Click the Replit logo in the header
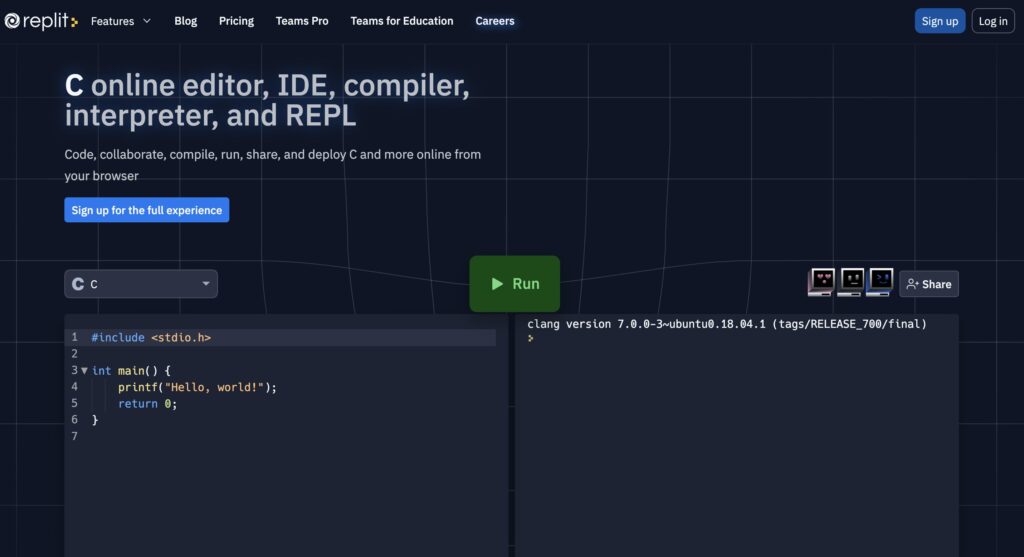1024x557 pixels. tap(41, 21)
